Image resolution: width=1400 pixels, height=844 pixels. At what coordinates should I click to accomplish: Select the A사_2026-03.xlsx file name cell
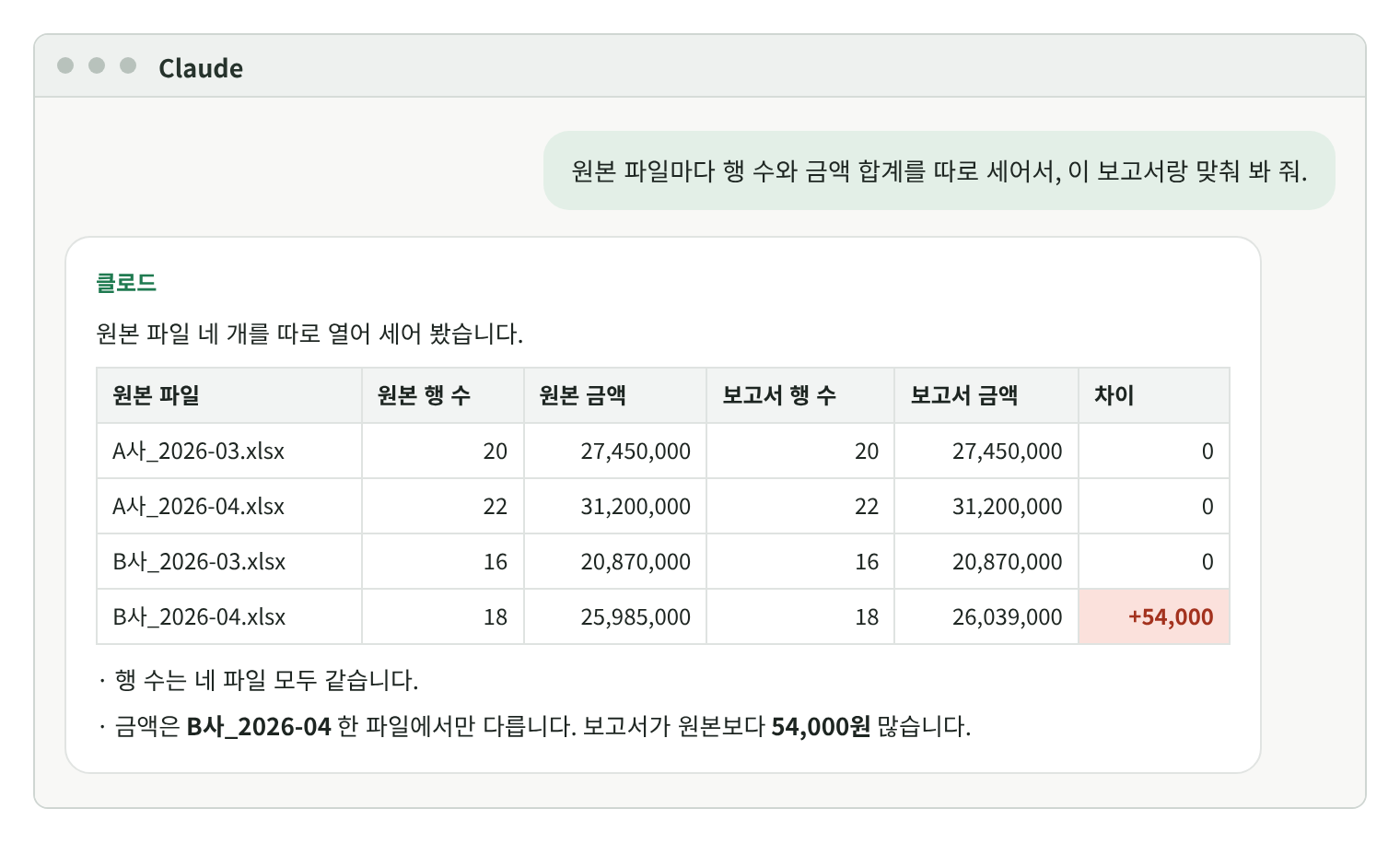point(229,451)
